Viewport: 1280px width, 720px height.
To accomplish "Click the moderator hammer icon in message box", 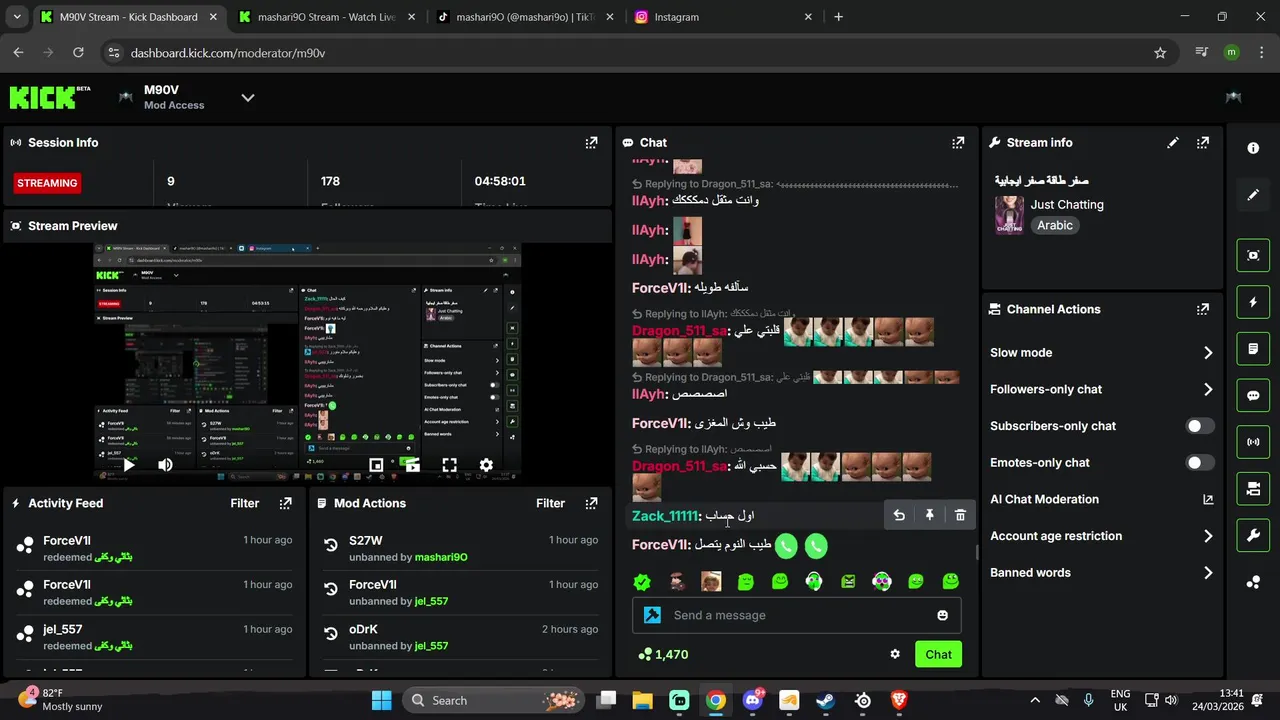I will point(653,615).
